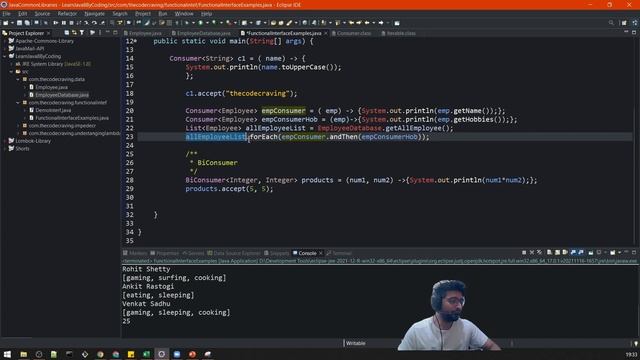Click the Clear Console icon
The height and width of the screenshot is (360, 640).
549,253
